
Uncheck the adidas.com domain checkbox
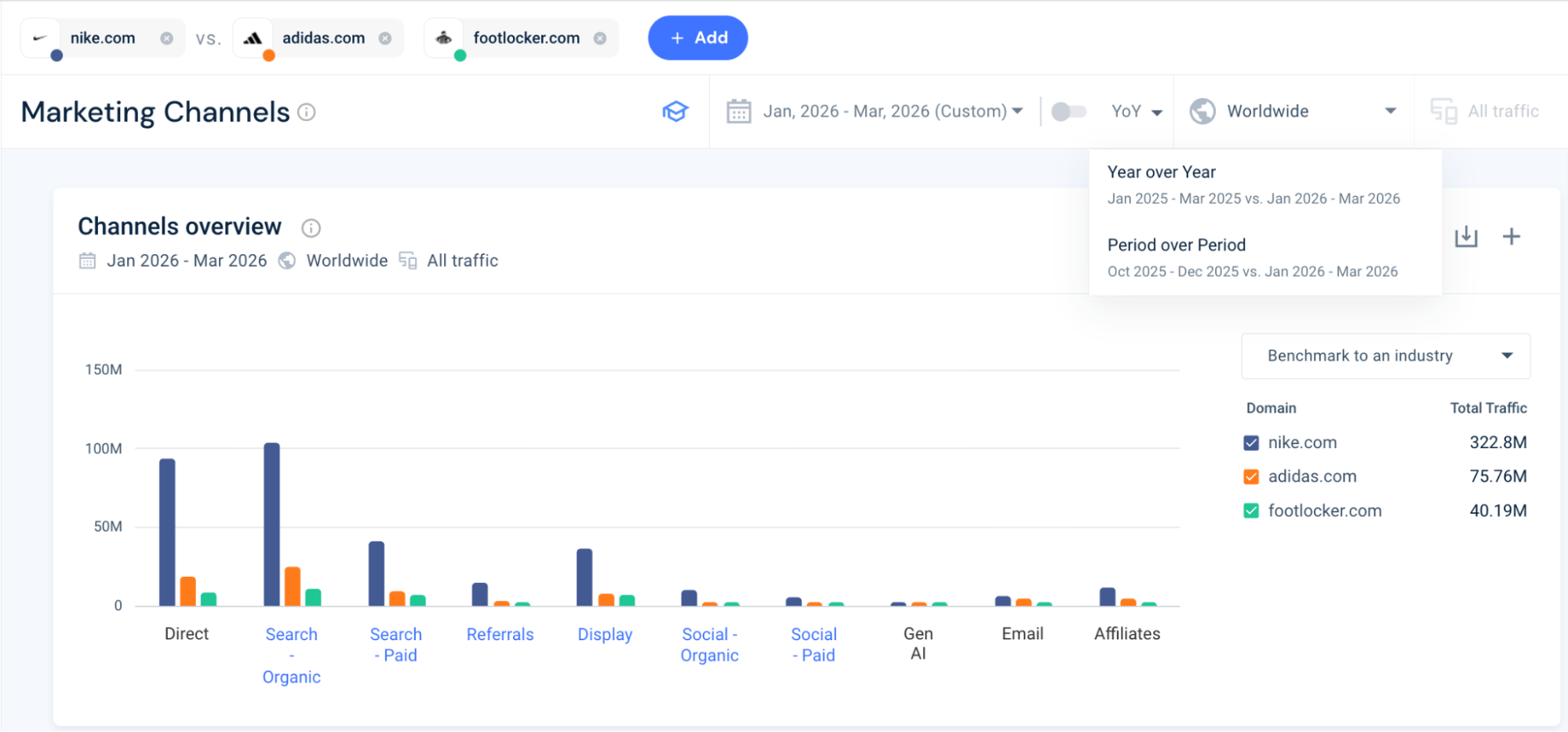[1251, 477]
